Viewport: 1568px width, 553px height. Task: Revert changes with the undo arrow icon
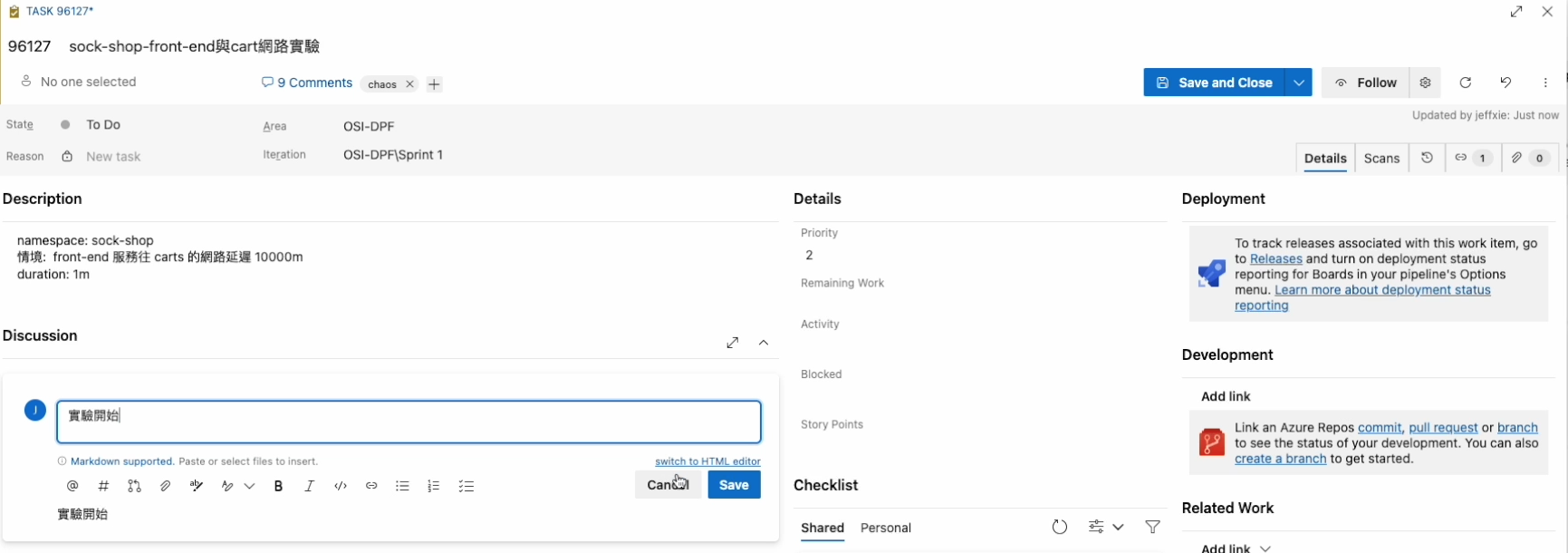1505,82
